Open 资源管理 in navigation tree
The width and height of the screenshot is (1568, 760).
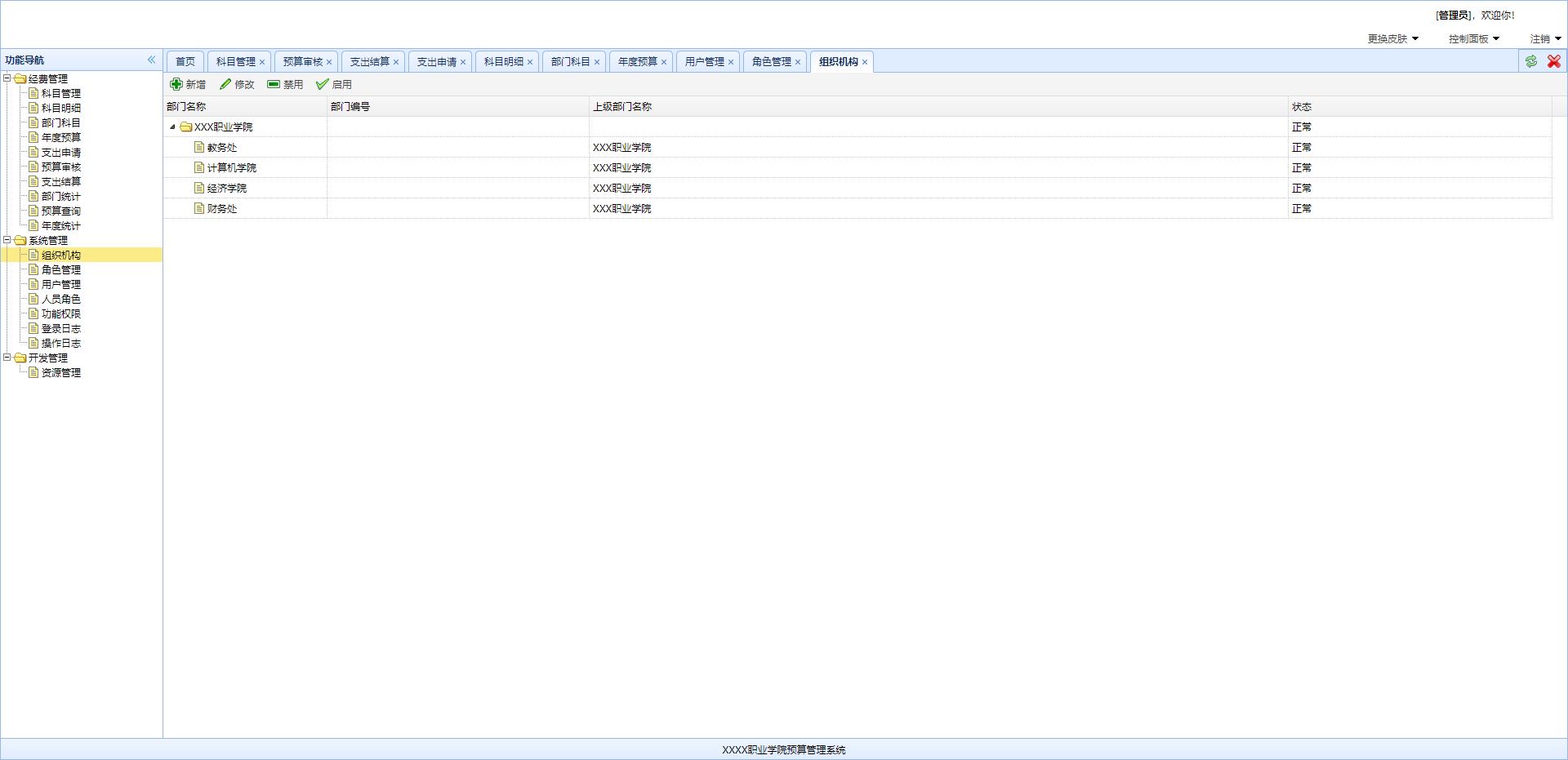click(61, 372)
